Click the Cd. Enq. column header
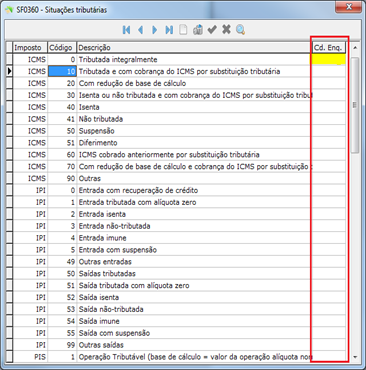 pyautogui.click(x=328, y=48)
